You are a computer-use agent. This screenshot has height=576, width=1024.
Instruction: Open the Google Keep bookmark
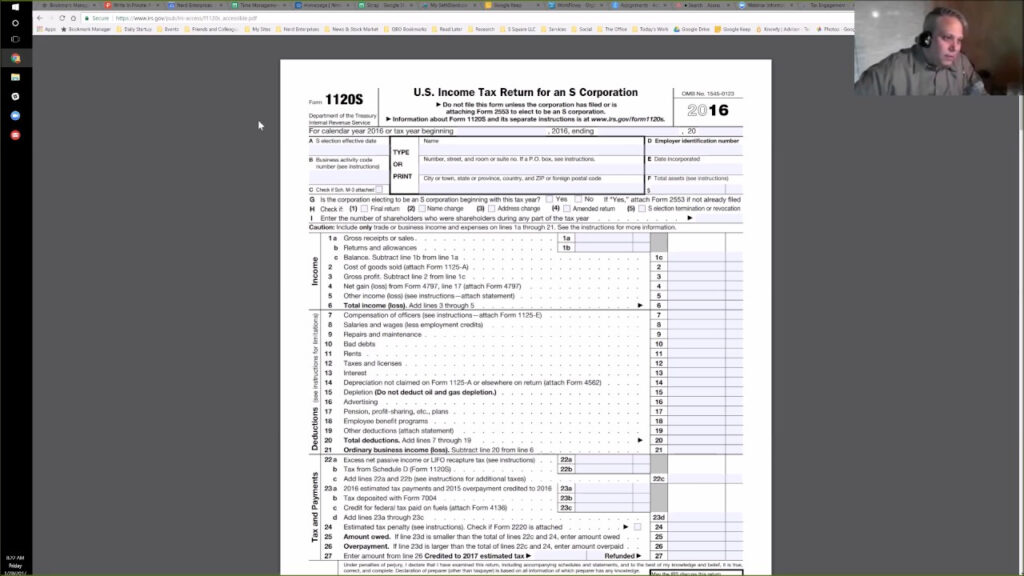(x=733, y=29)
